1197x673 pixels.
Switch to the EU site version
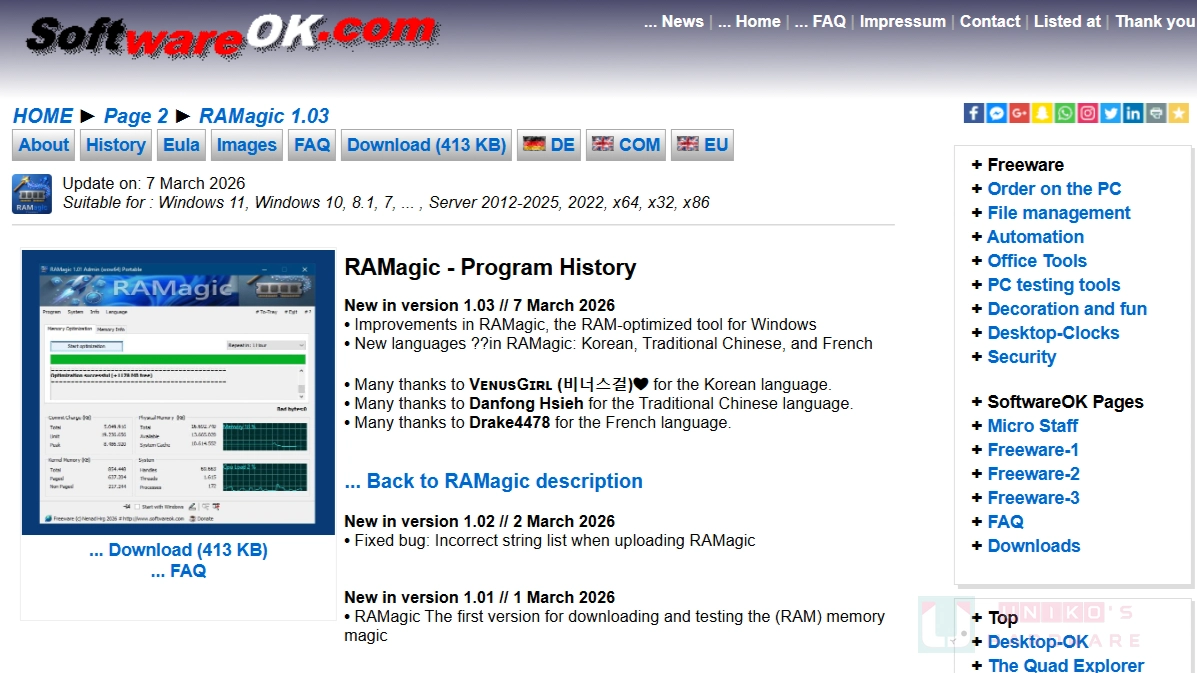point(702,145)
